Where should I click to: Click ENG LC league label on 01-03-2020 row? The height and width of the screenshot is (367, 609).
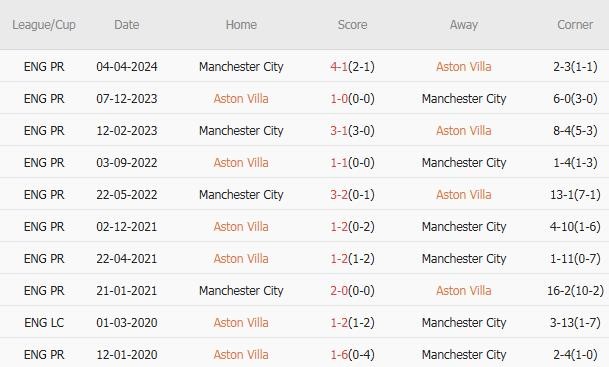44,323
